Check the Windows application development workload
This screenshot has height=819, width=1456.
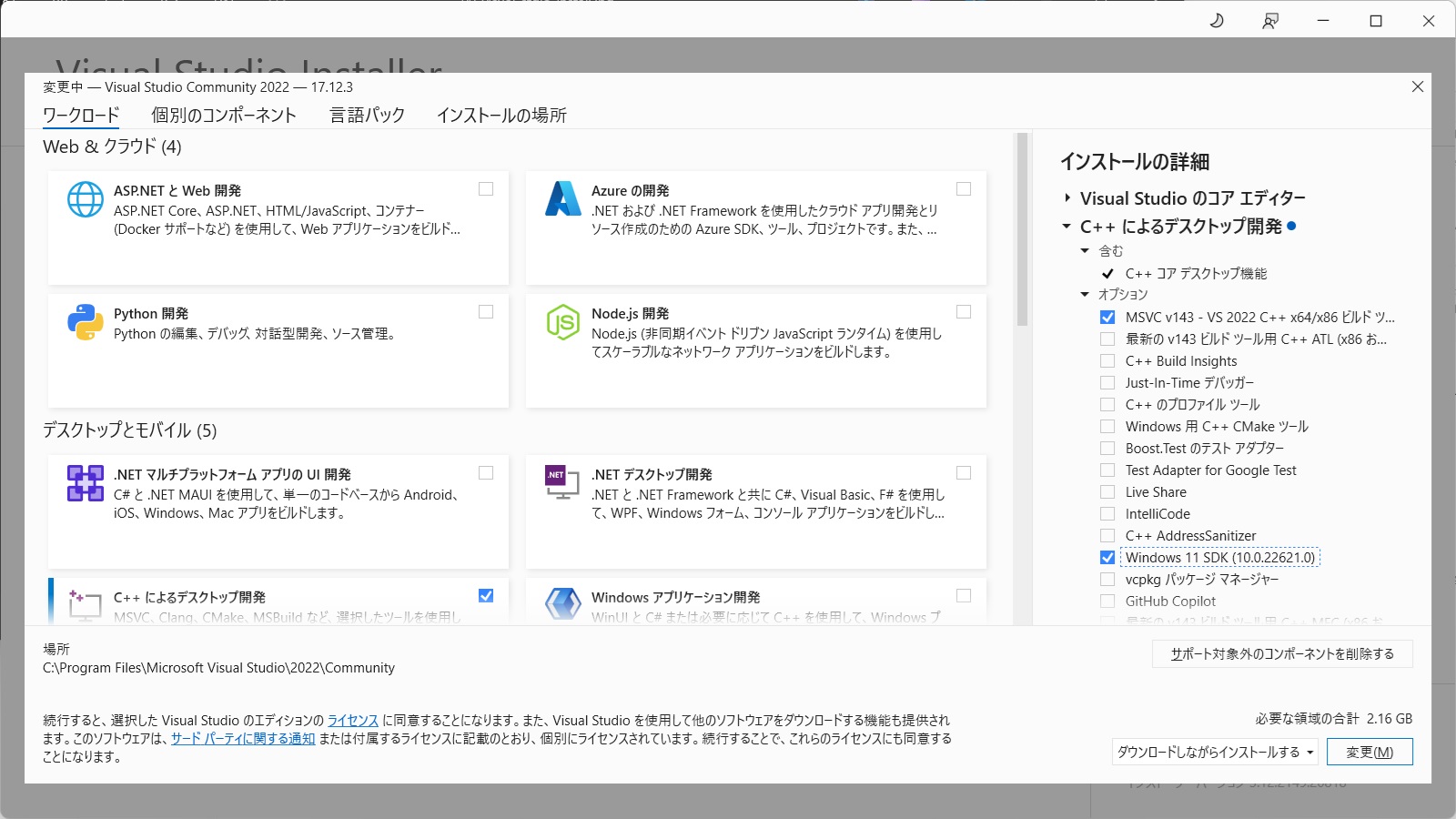964,596
